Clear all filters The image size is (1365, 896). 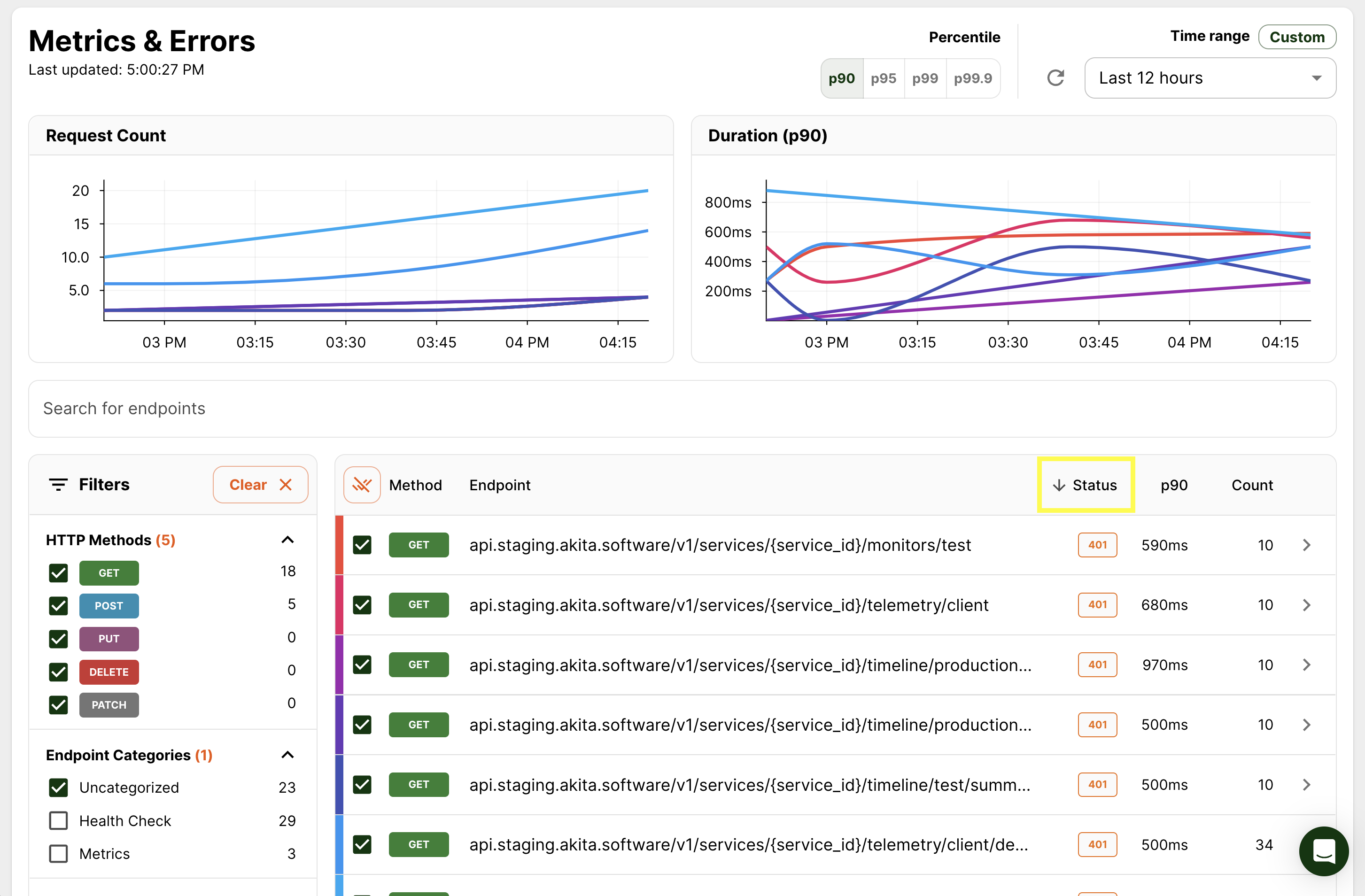pos(260,485)
